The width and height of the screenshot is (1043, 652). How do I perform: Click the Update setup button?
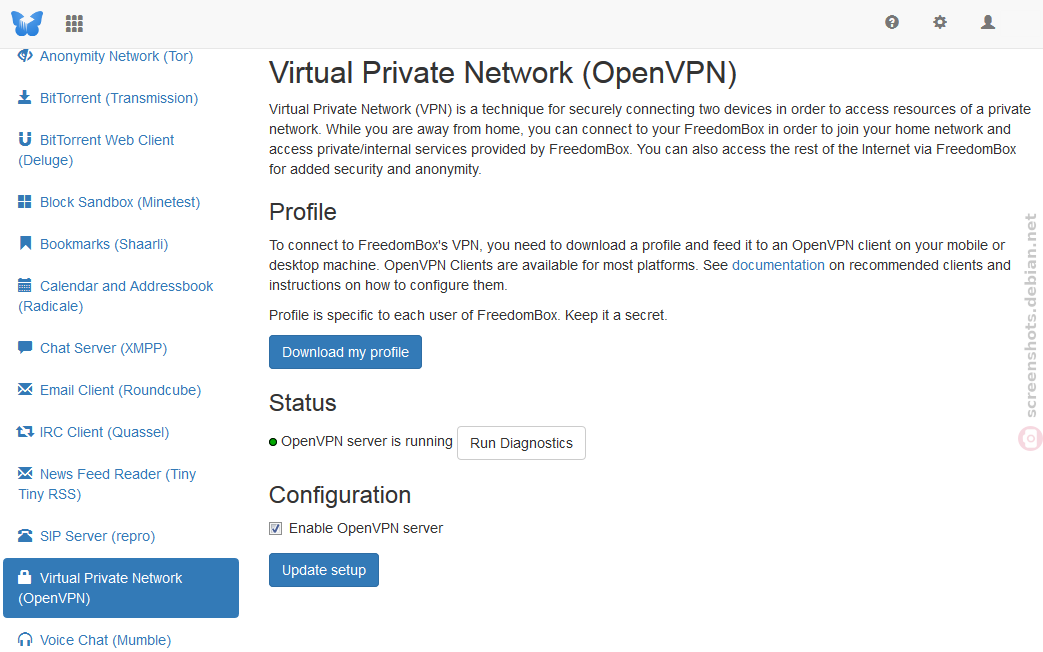point(324,570)
